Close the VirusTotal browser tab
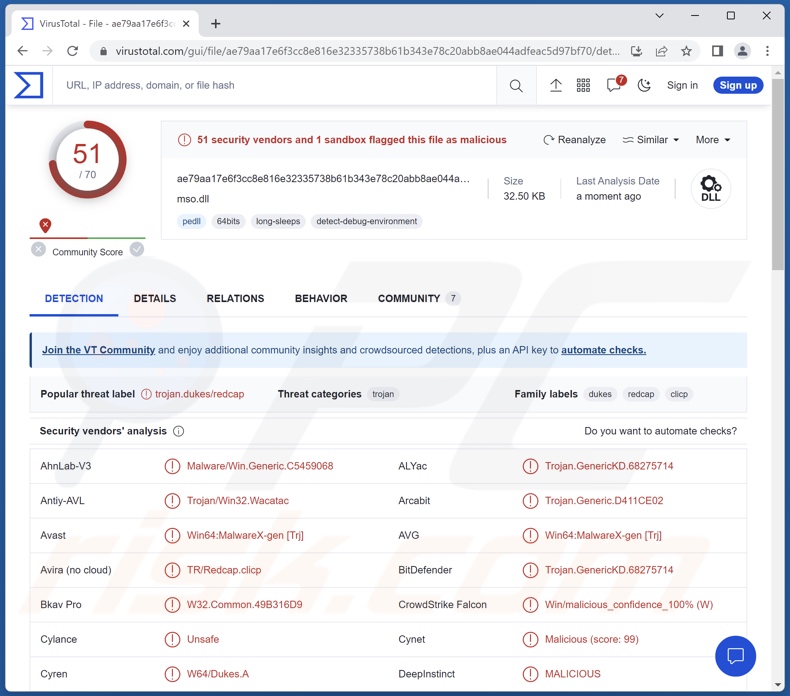The width and height of the screenshot is (790, 696). (186, 24)
